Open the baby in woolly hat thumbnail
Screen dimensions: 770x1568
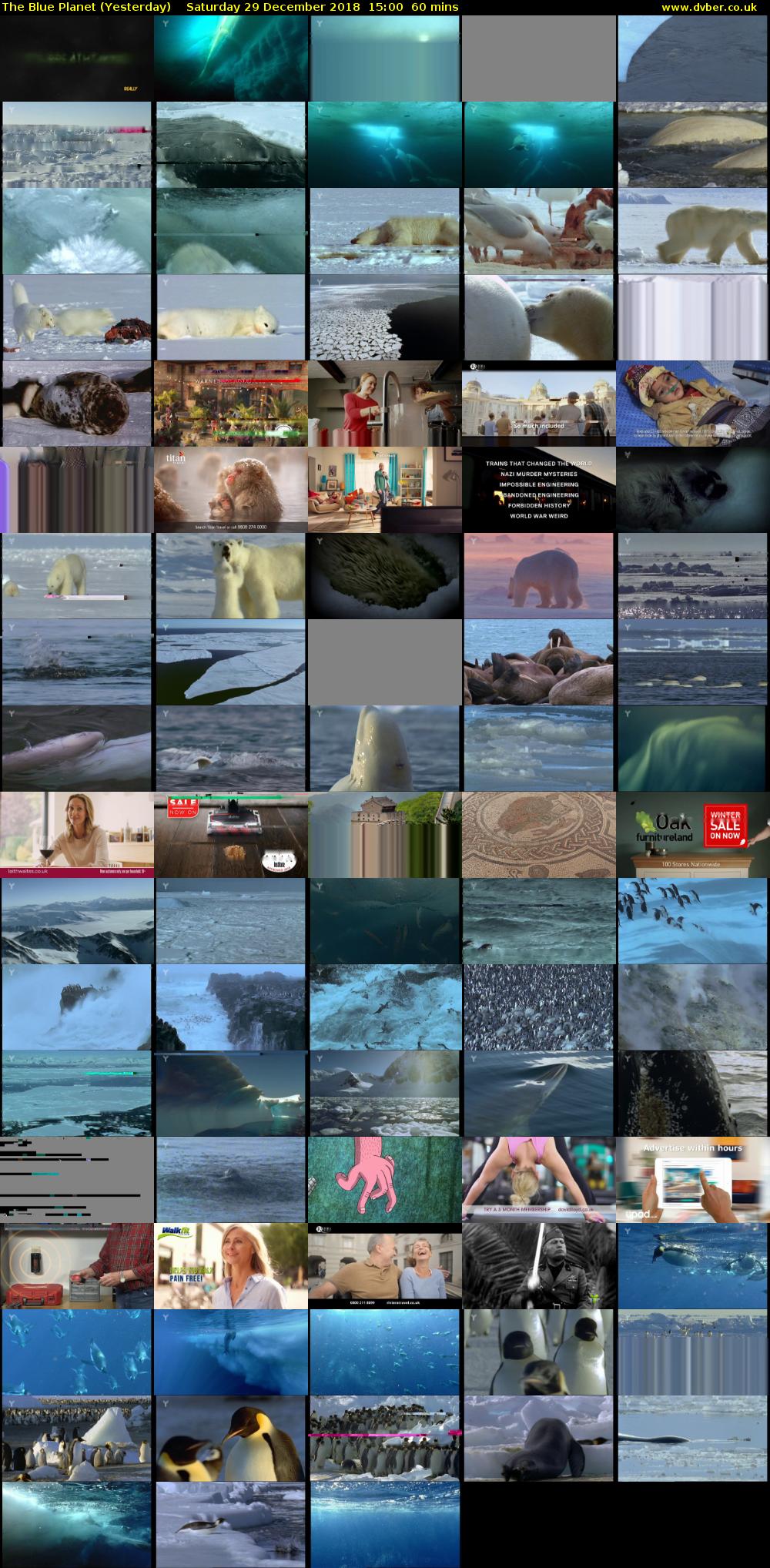693,404
